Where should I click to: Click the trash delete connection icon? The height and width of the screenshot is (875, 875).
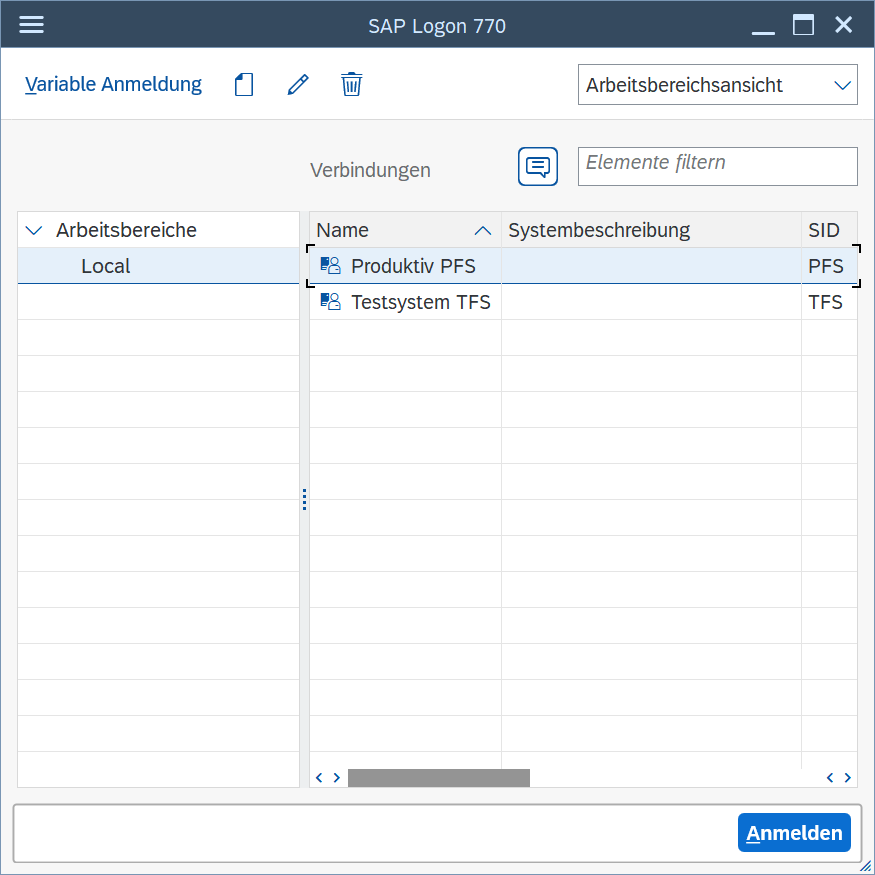351,85
